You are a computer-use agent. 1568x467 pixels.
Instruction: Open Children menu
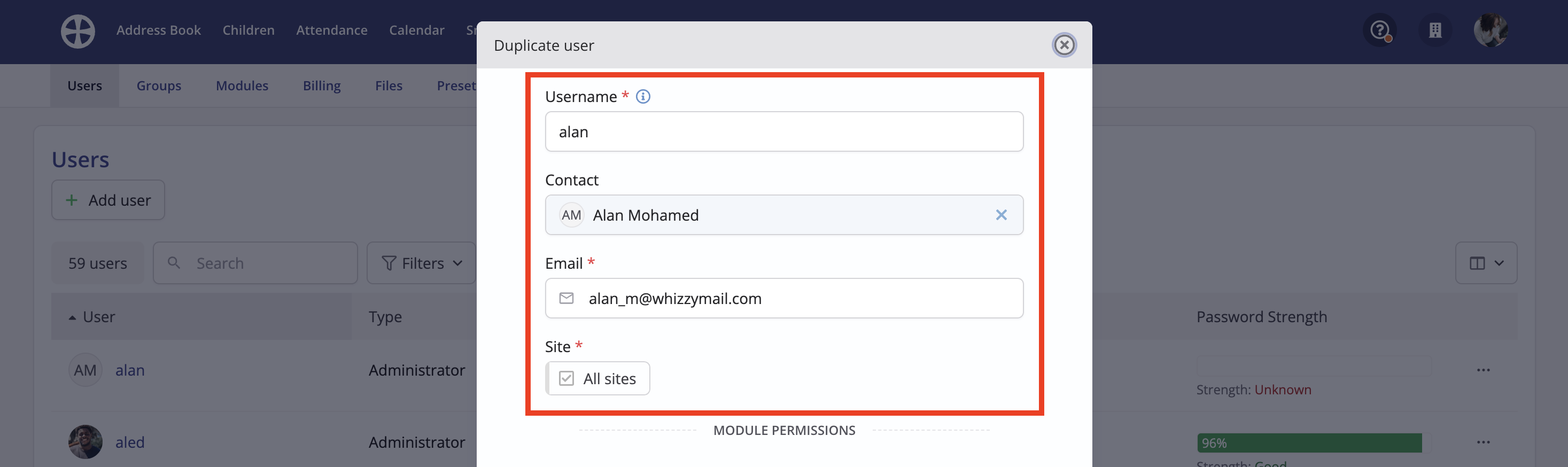pyautogui.click(x=249, y=30)
